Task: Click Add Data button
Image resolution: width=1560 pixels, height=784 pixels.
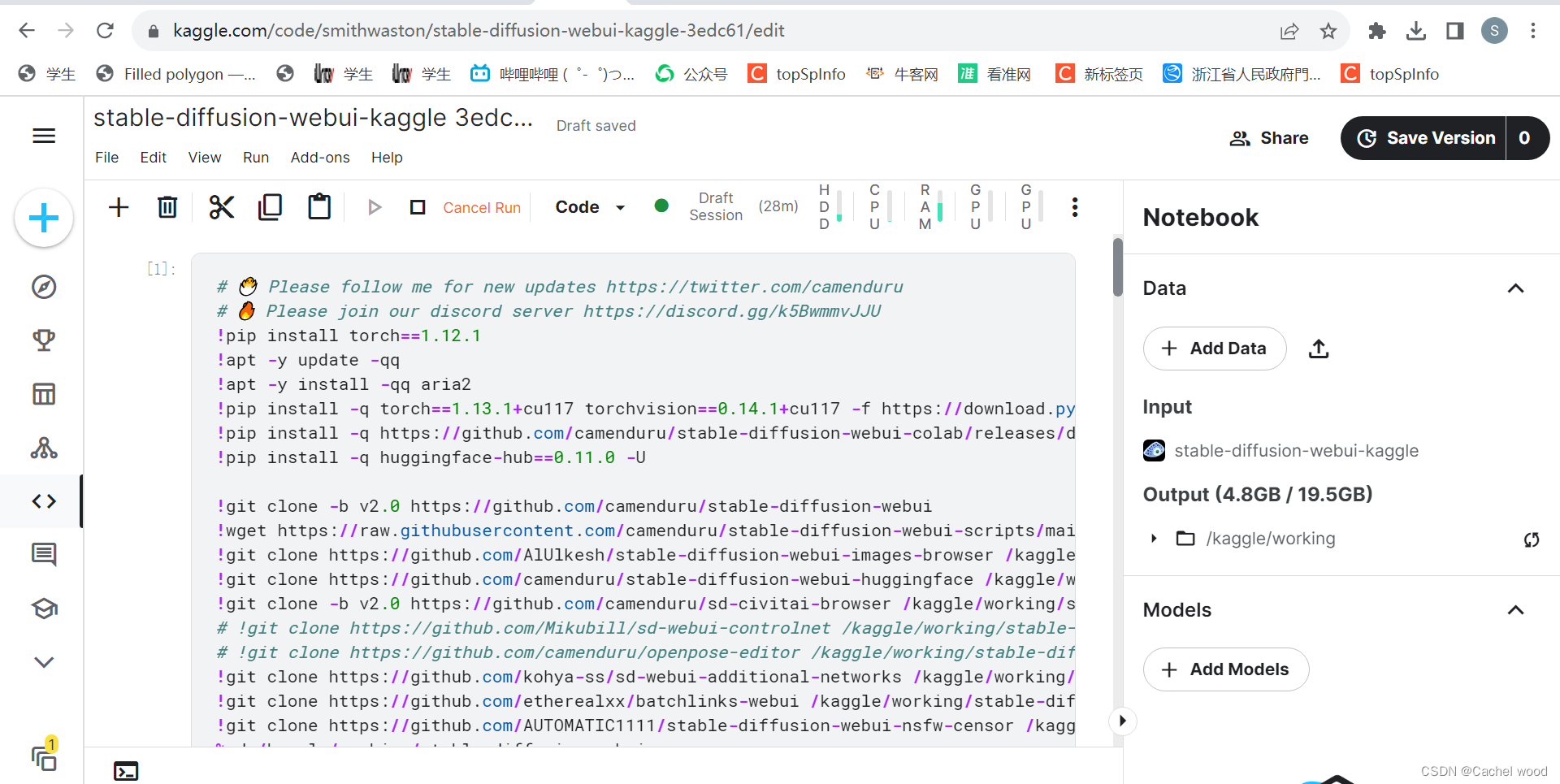Action: point(1215,349)
